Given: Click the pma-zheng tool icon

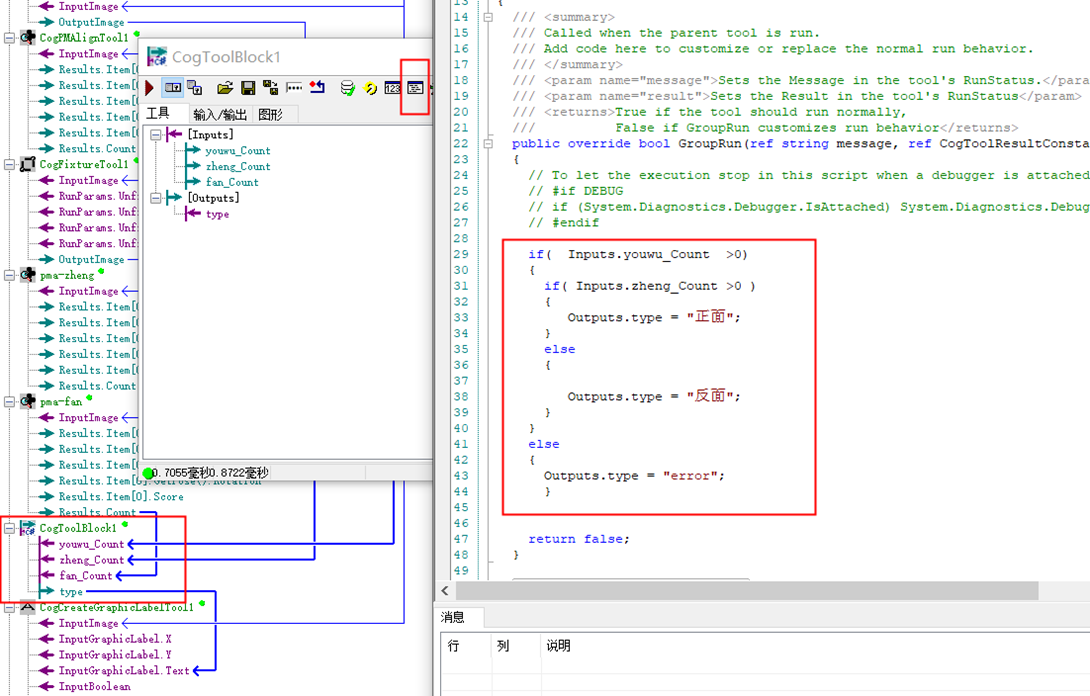Looking at the screenshot, I should pyautogui.click(x=28, y=275).
